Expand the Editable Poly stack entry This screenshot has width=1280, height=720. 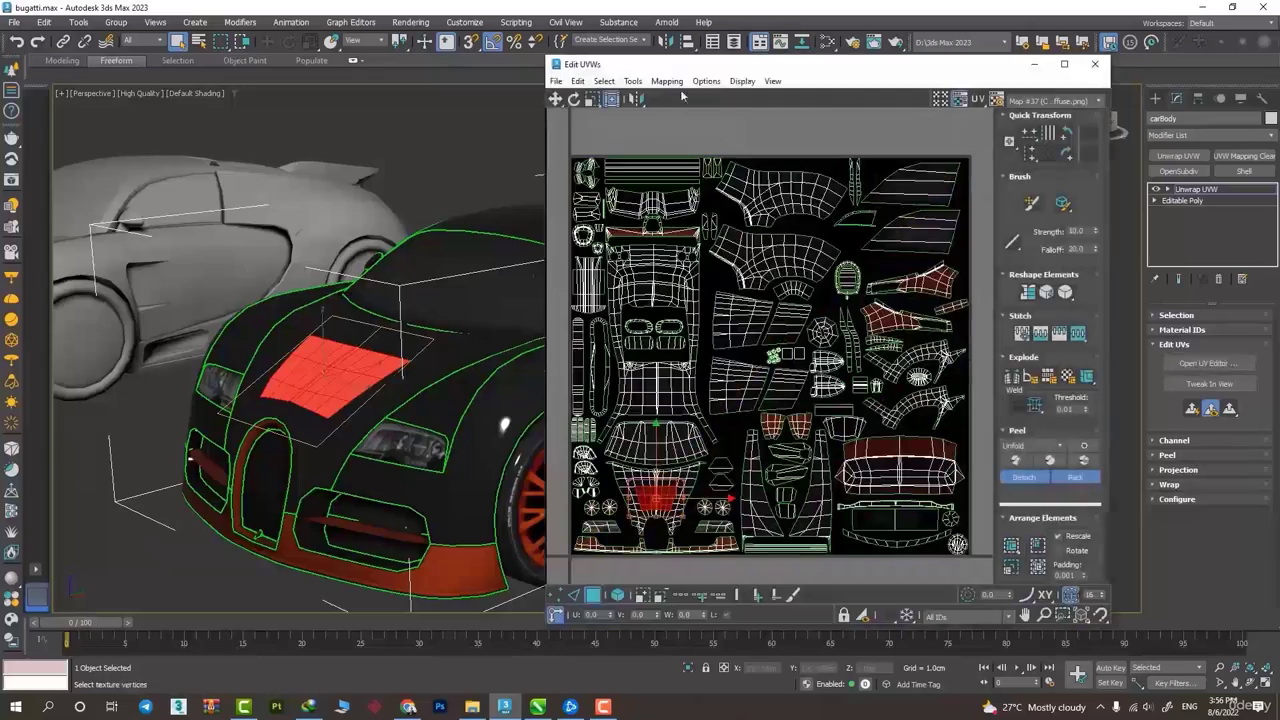point(1155,201)
